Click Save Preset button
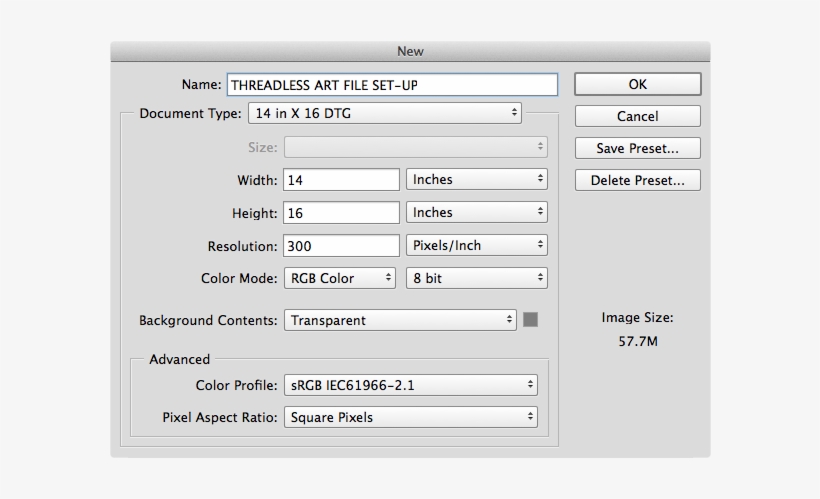 (x=637, y=148)
